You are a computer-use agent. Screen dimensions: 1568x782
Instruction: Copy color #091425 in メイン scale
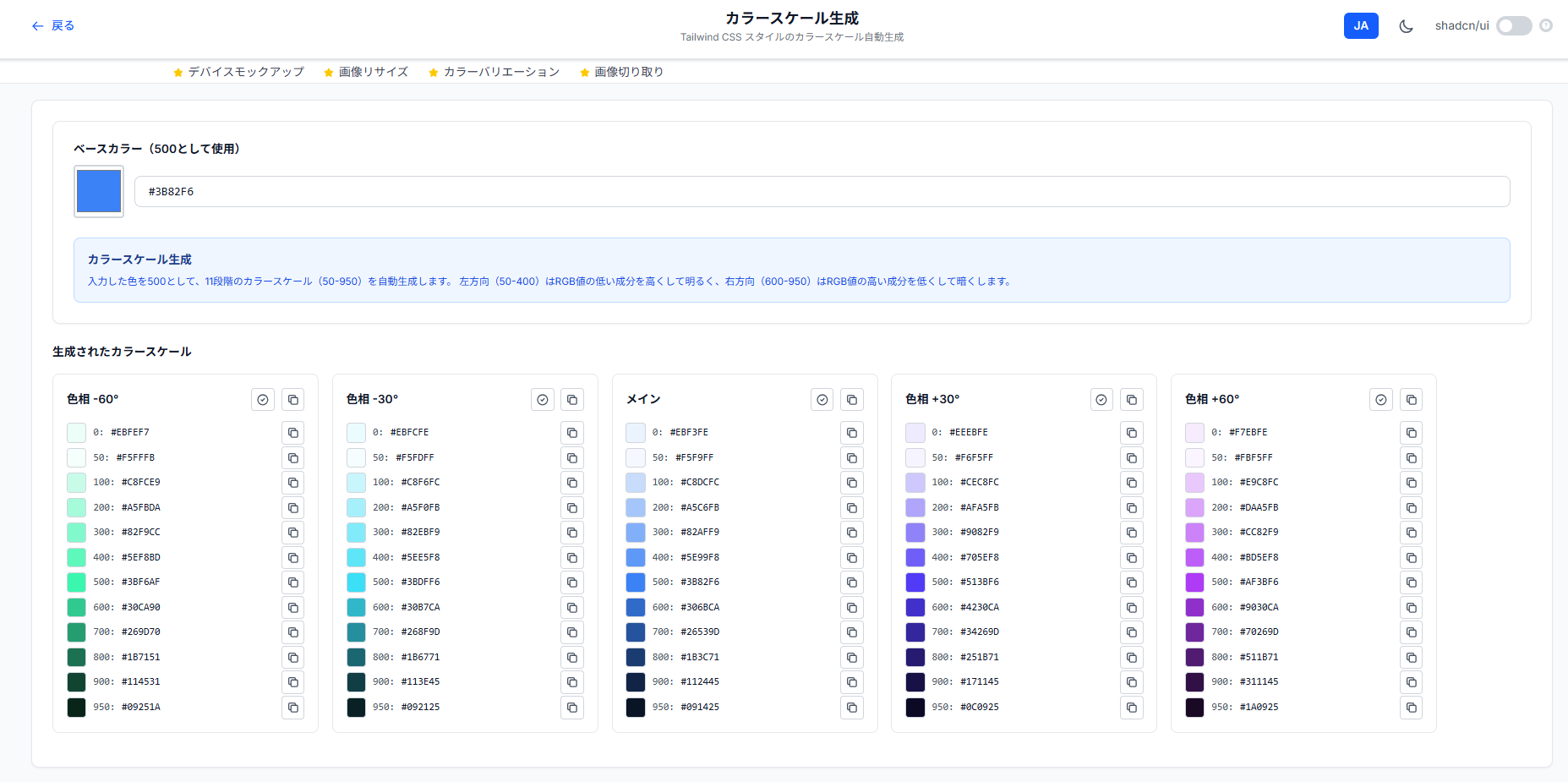tap(852, 708)
